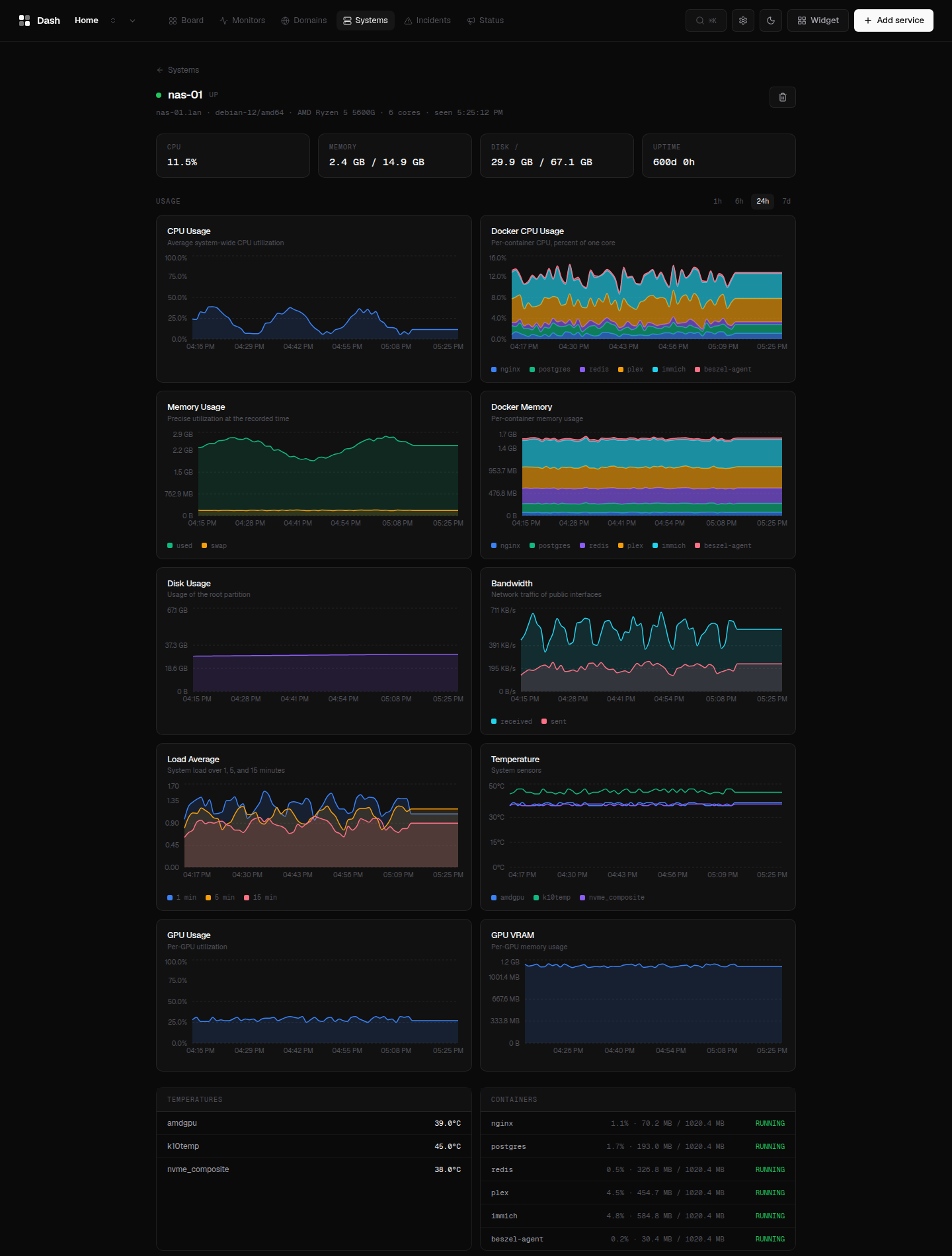This screenshot has width=952, height=1256.
Task: Select the Systems tab
Action: coord(366,20)
